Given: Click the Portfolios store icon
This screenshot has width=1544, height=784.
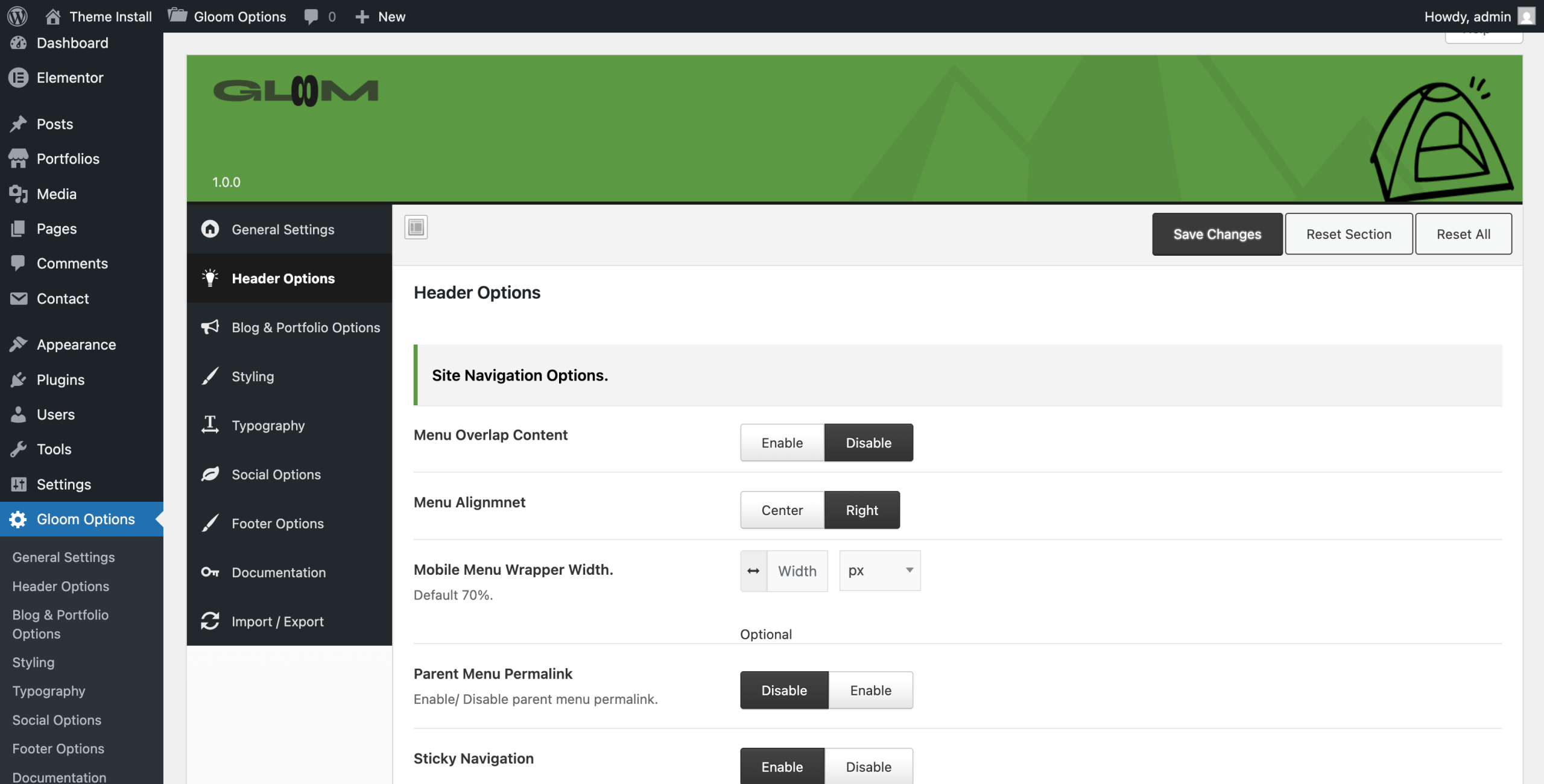Looking at the screenshot, I should 19,159.
